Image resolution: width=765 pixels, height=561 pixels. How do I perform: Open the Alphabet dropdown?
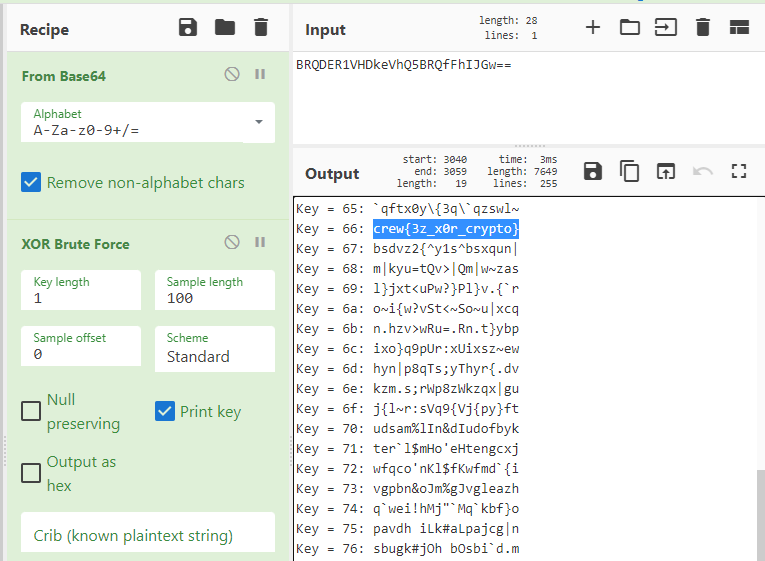coord(148,122)
